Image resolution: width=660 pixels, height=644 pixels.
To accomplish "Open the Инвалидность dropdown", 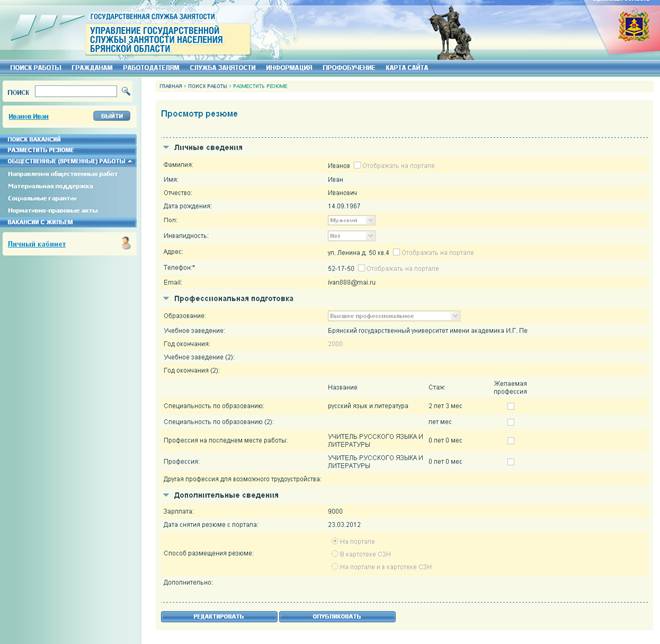I will 351,236.
